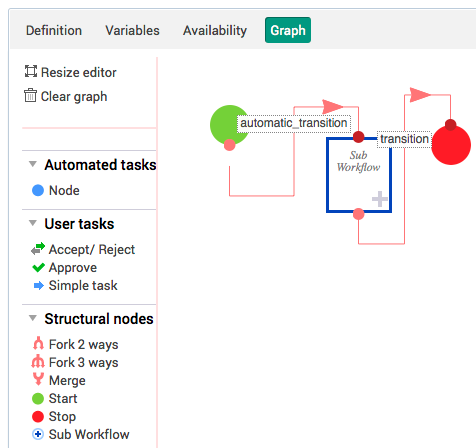Click the Resize editor icon
This screenshot has width=476, height=448.
tap(31, 71)
